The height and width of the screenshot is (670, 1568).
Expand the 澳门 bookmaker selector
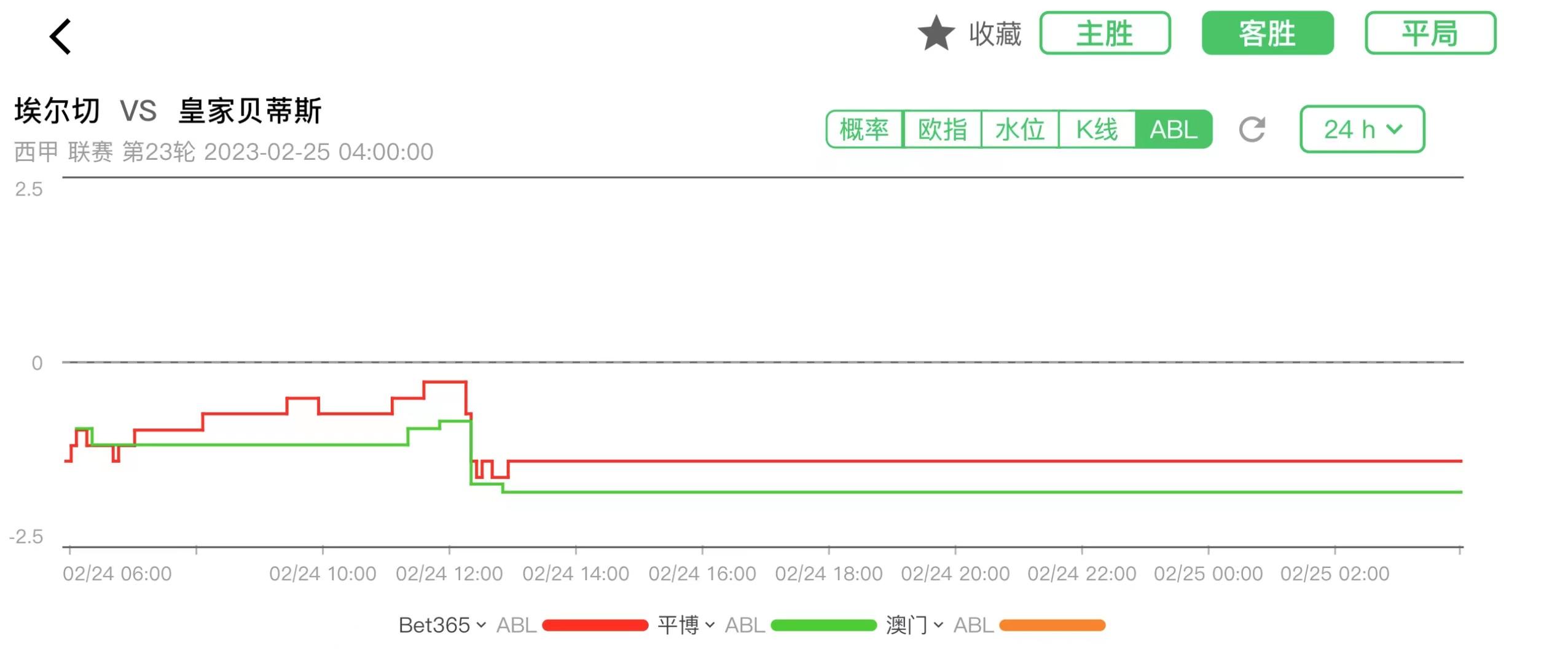point(908,626)
